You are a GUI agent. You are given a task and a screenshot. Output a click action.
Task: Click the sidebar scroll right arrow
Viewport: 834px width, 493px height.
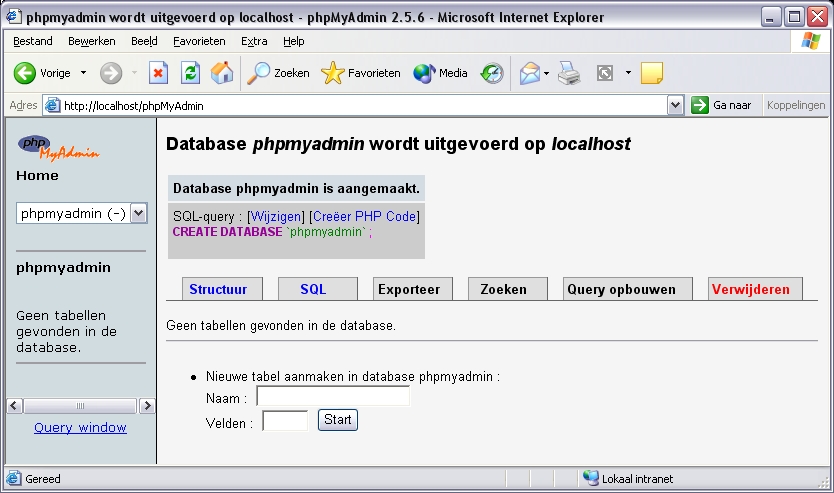(147, 406)
